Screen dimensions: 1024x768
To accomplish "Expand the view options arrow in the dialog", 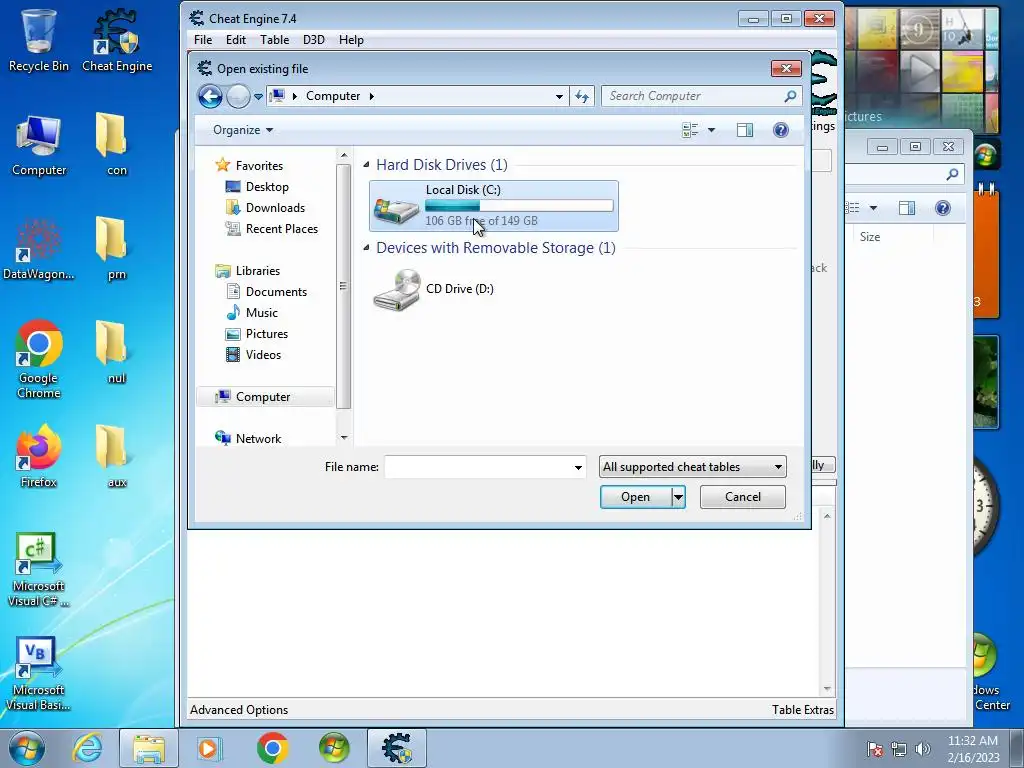I will coord(711,130).
